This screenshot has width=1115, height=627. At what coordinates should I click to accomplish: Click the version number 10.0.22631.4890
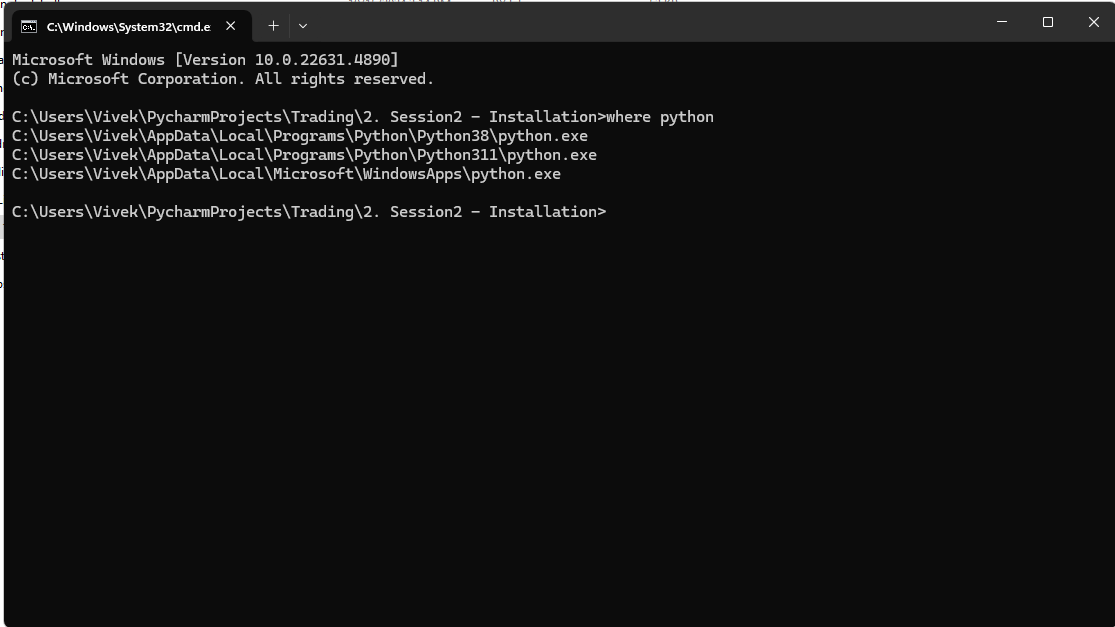pos(322,60)
